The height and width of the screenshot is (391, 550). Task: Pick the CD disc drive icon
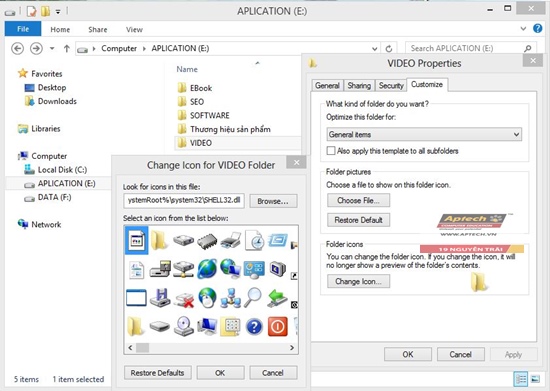[184, 326]
